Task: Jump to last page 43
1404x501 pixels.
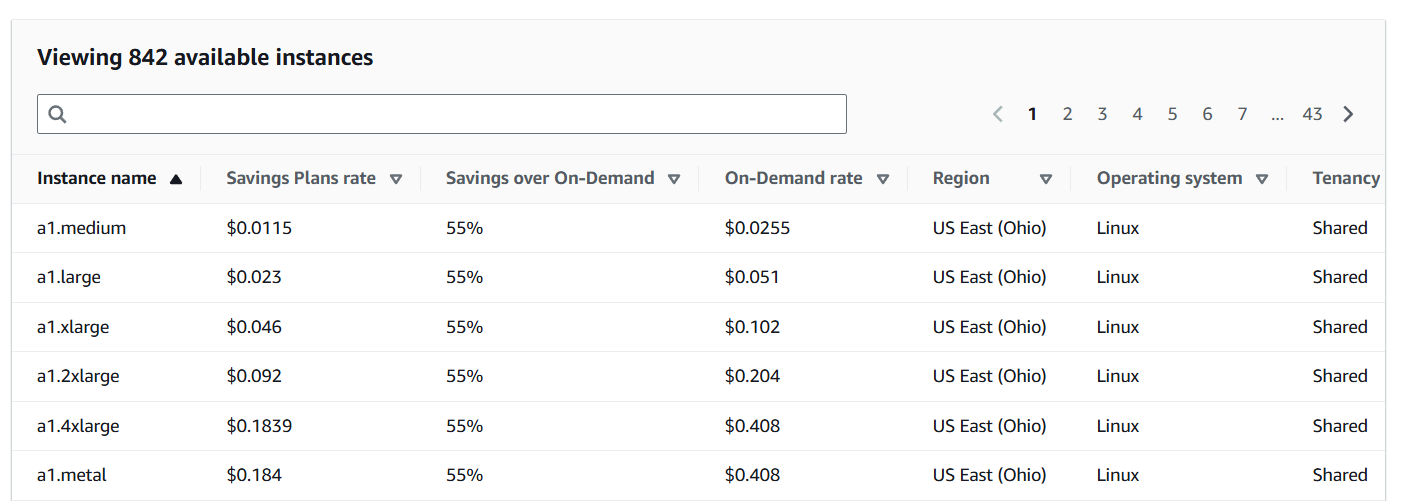Action: 1312,114
